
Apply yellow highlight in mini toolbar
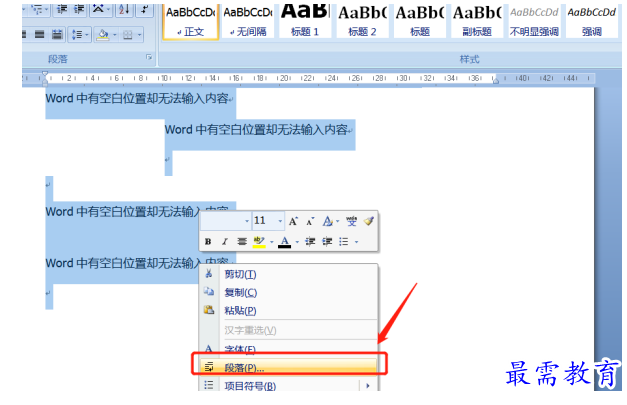[259, 241]
